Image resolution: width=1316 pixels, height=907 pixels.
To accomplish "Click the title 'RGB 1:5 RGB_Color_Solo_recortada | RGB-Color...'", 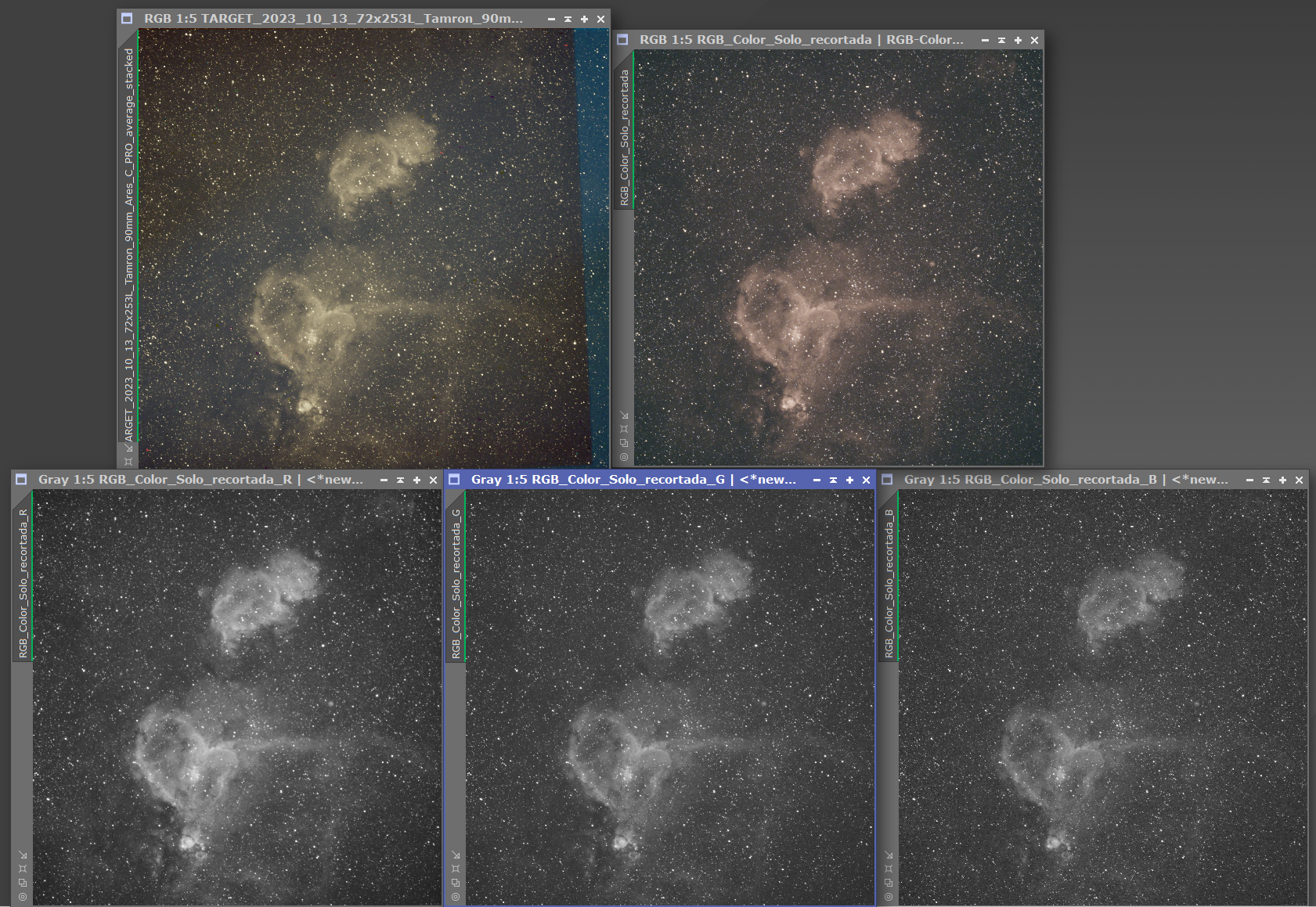I will [801, 40].
